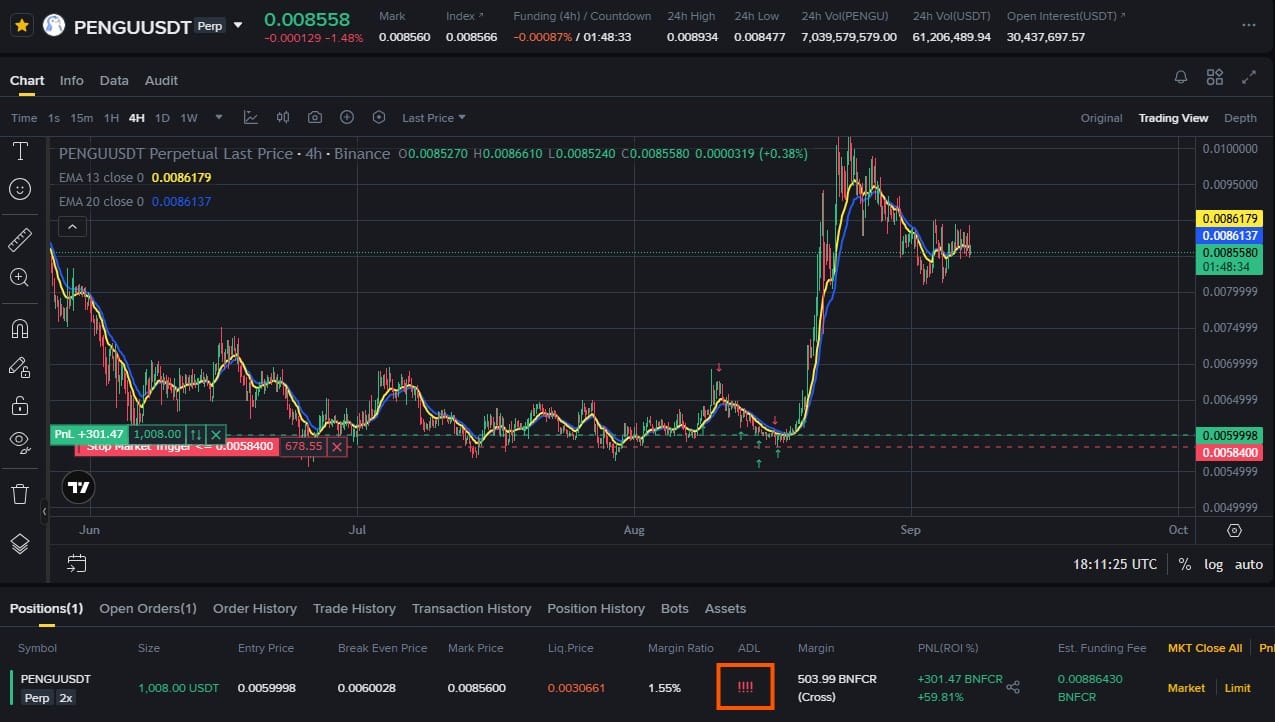Select the zoom-in magnifier tool
Screen dimensions: 1275x722
click(x=19, y=278)
